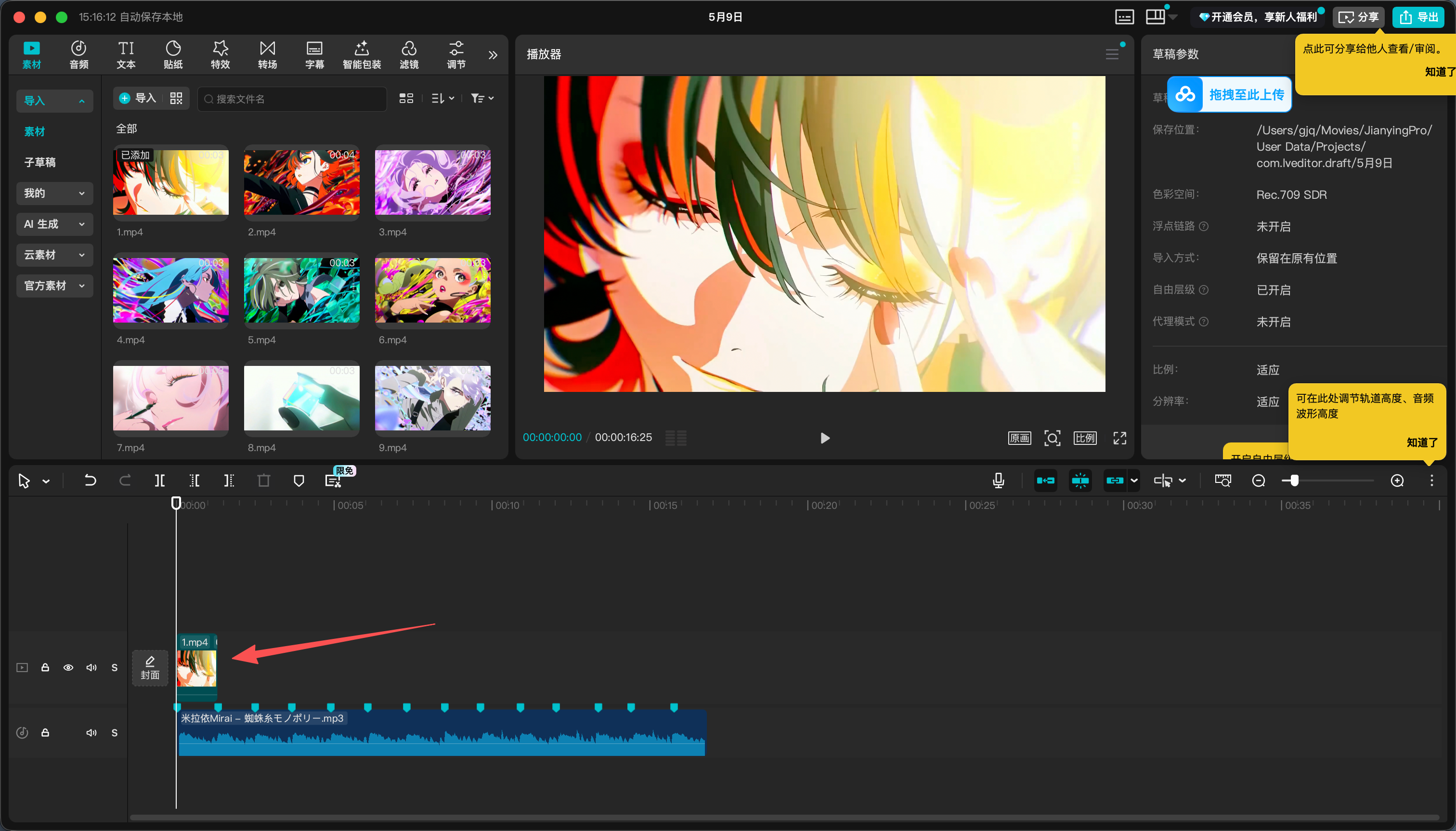Screen dimensions: 1456x831
Task: Click the 封面 cover button
Action: (x=150, y=668)
